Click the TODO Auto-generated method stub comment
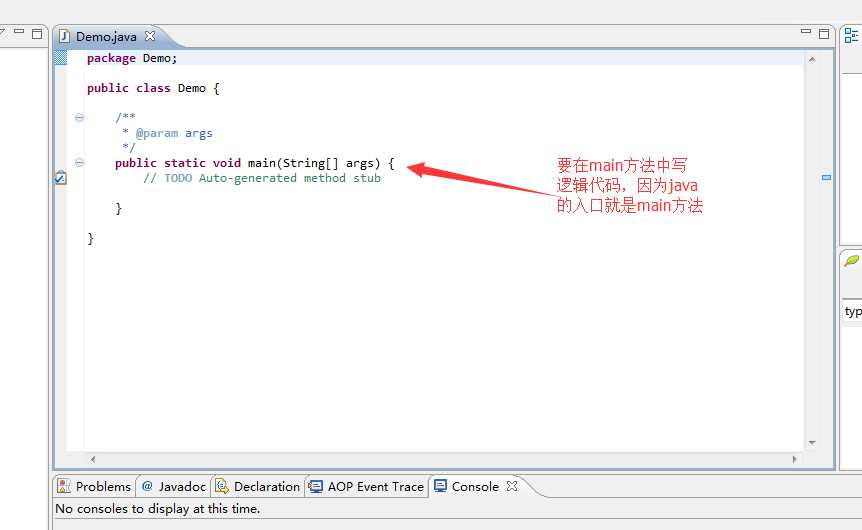 pyautogui.click(x=262, y=178)
